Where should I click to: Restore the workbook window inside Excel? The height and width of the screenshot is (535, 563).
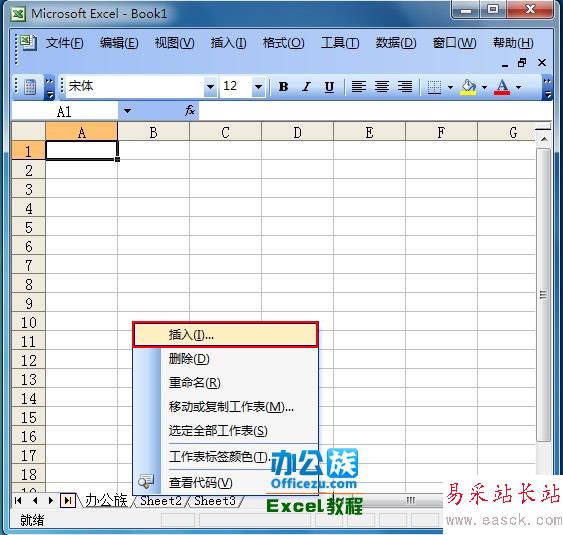pyautogui.click(x=522, y=63)
